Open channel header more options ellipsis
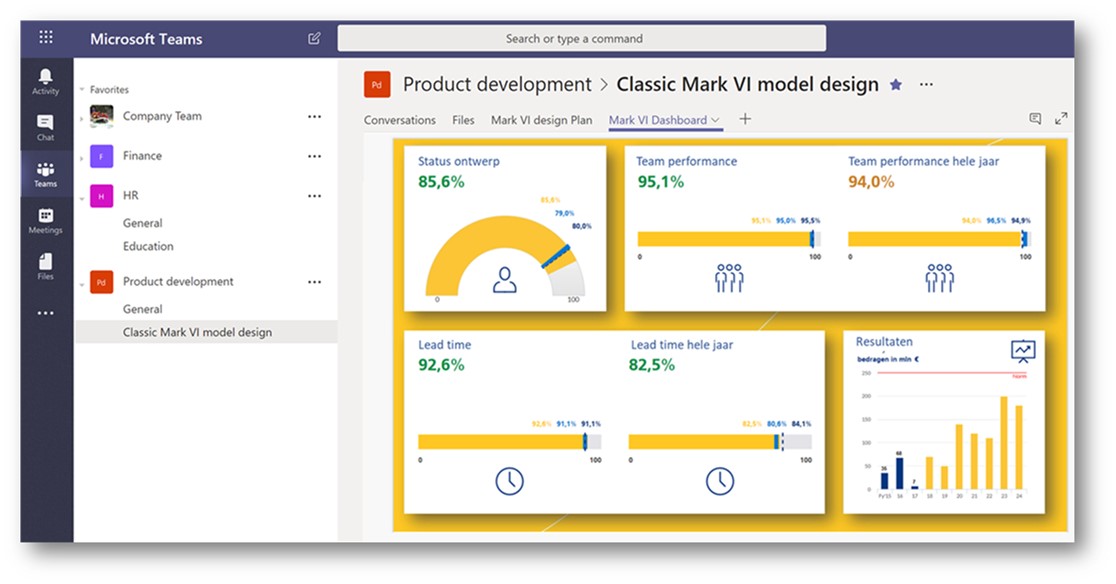This screenshot has width=1116, height=584. click(926, 84)
